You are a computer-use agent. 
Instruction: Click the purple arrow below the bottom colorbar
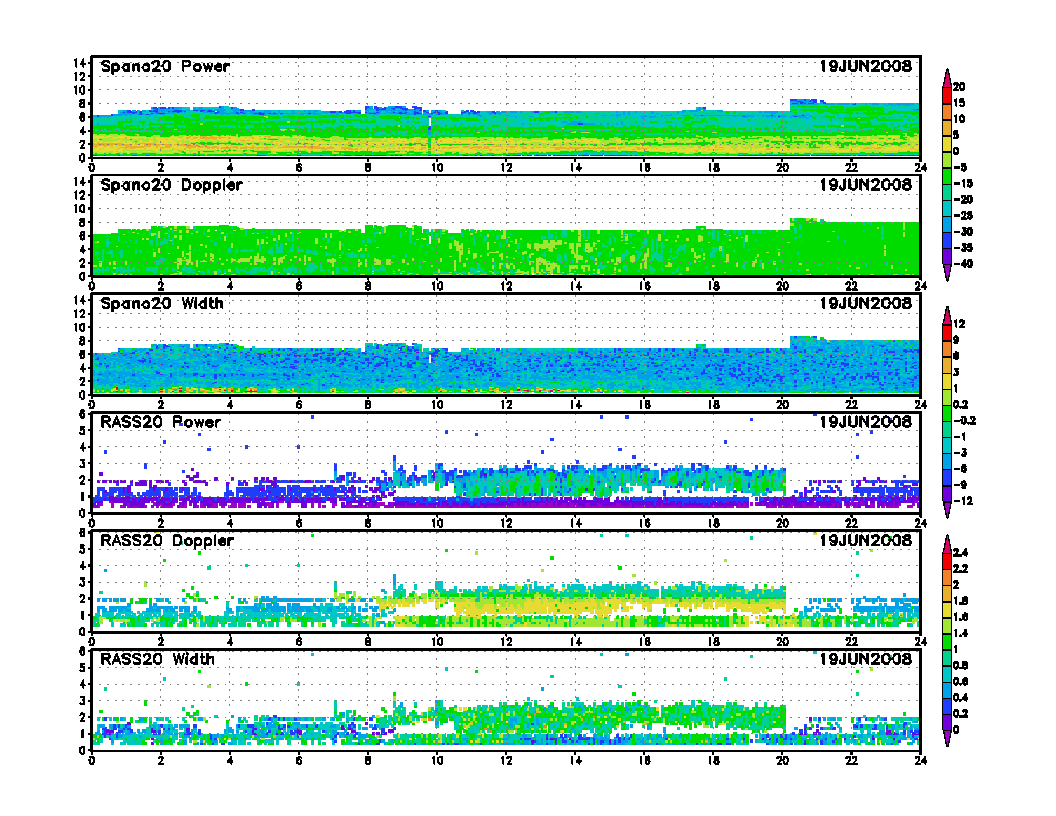(x=947, y=739)
